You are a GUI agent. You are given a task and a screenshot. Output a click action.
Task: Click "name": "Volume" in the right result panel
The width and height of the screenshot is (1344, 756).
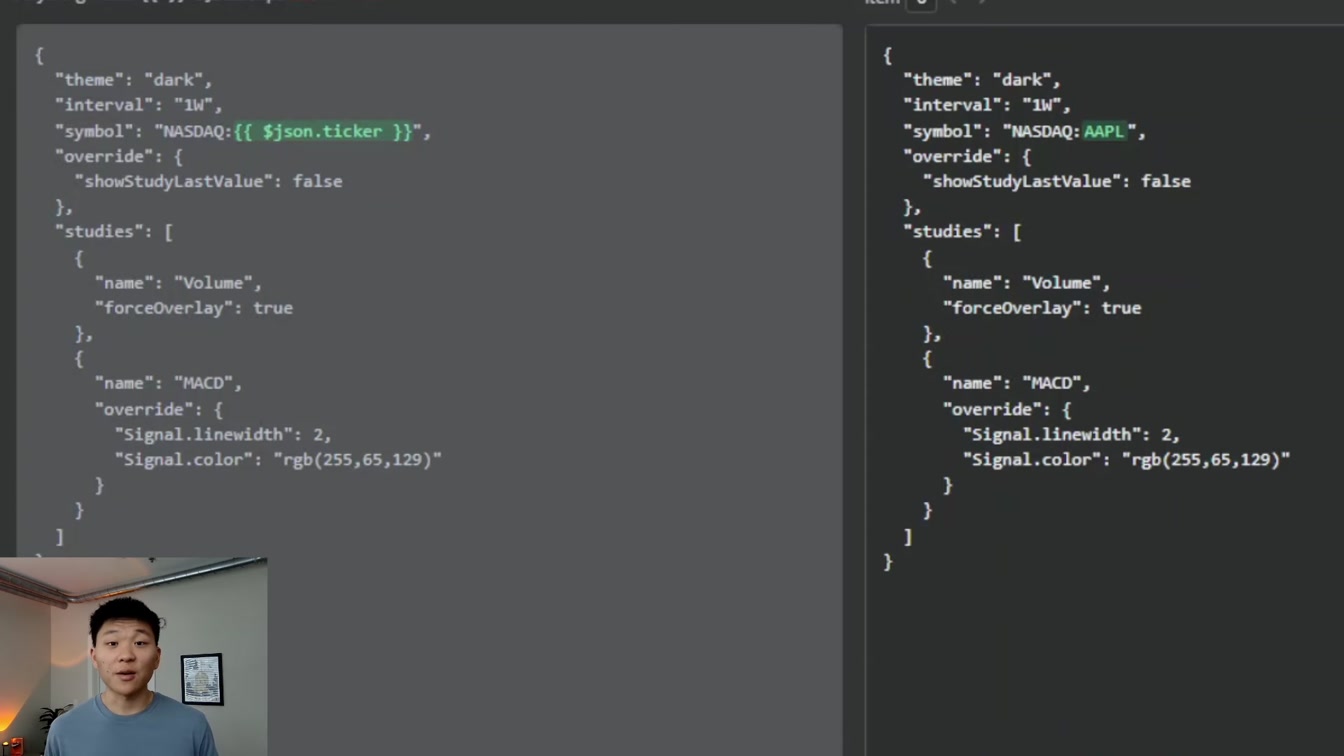pyautogui.click(x=1026, y=283)
